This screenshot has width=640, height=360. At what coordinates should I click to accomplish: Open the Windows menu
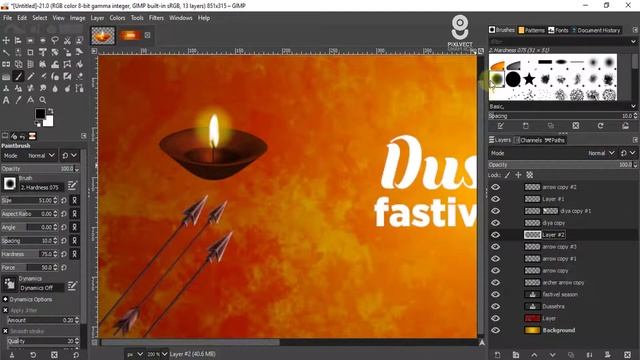(x=180, y=18)
